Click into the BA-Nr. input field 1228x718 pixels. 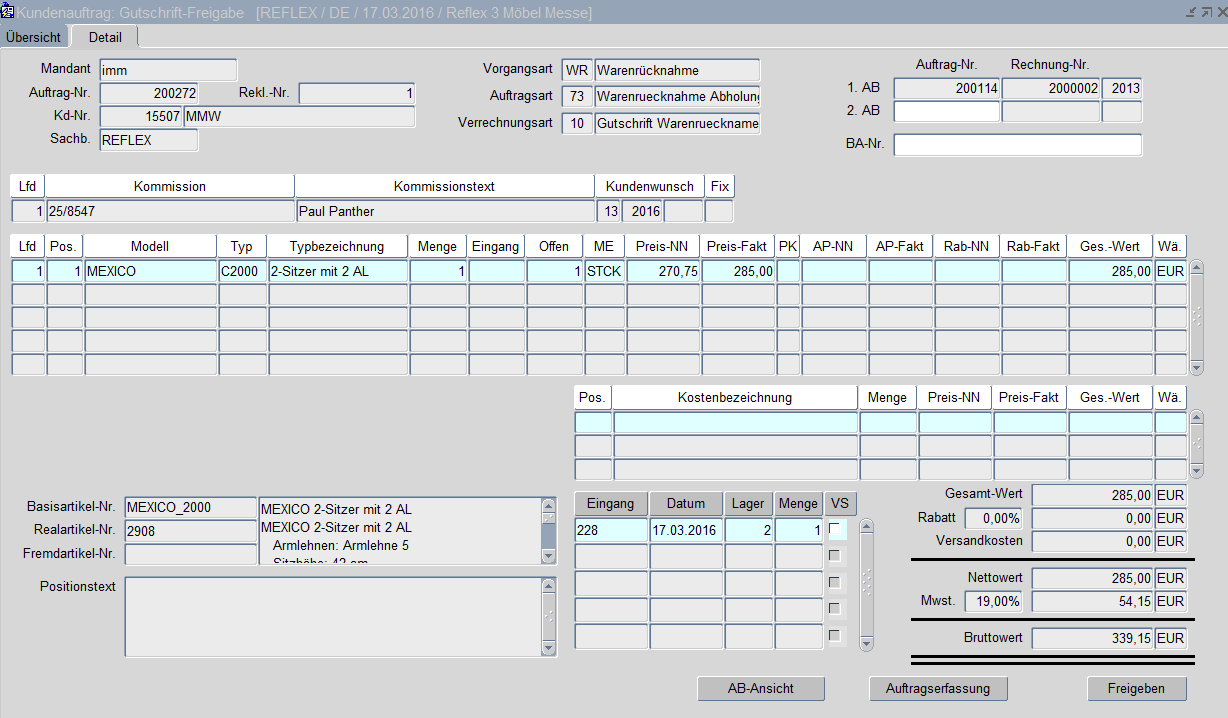click(1017, 145)
